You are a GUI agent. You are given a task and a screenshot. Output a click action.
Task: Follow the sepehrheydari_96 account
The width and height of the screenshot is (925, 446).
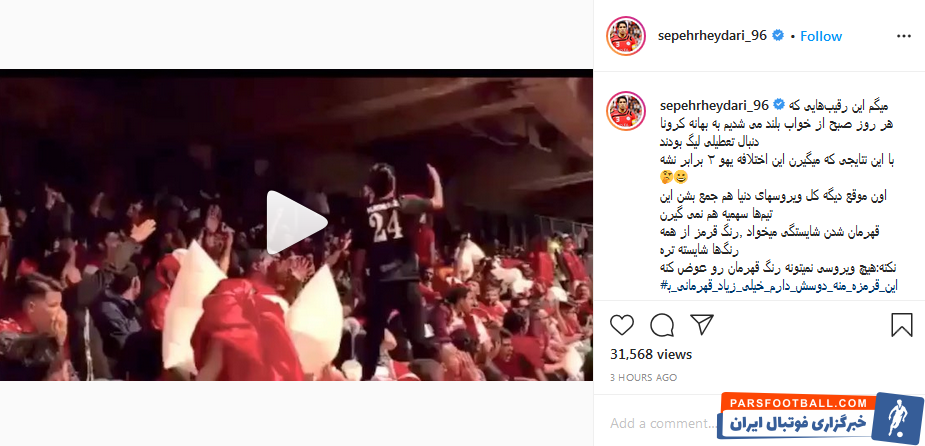[821, 36]
